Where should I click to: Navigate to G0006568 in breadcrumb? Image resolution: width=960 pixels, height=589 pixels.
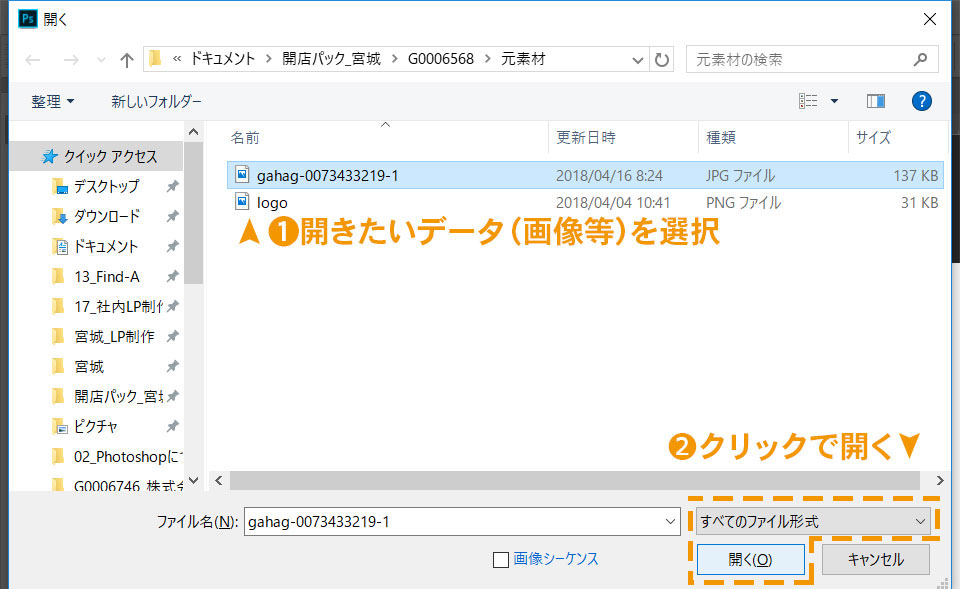[441, 59]
